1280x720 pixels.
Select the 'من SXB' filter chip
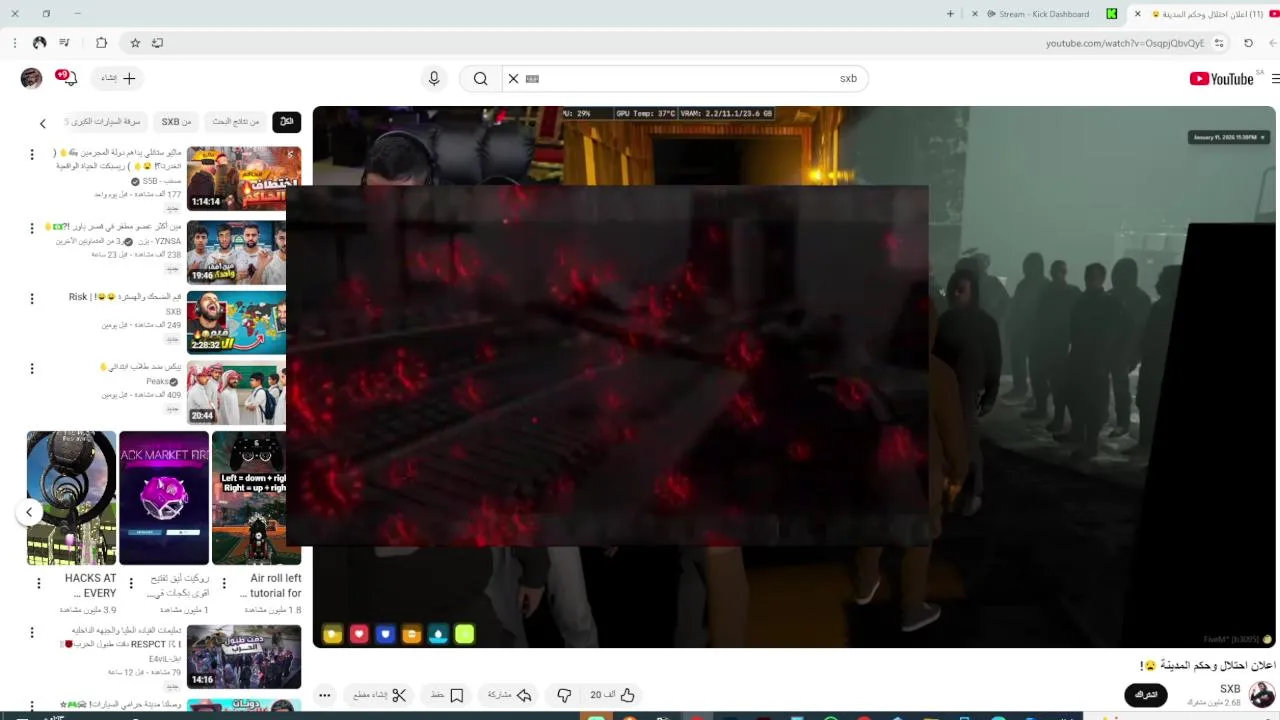click(176, 122)
